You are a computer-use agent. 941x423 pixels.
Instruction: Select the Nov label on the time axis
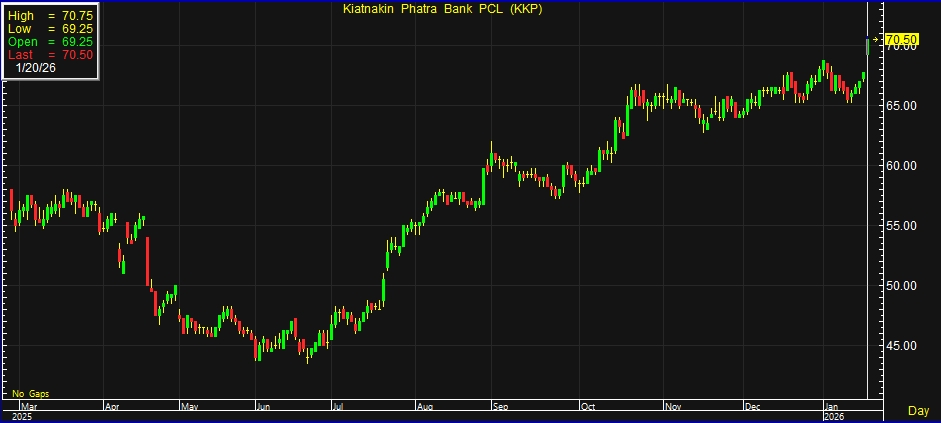point(672,407)
